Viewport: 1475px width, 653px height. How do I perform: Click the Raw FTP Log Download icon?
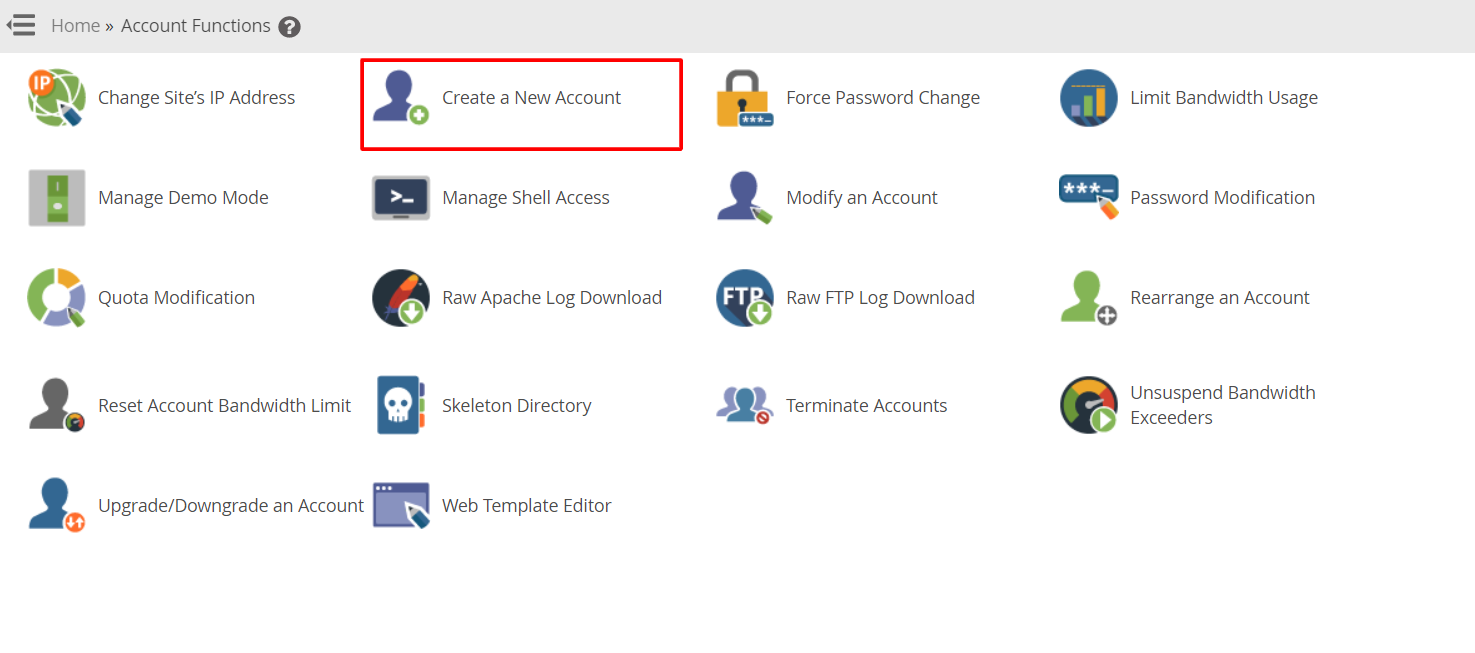(744, 298)
